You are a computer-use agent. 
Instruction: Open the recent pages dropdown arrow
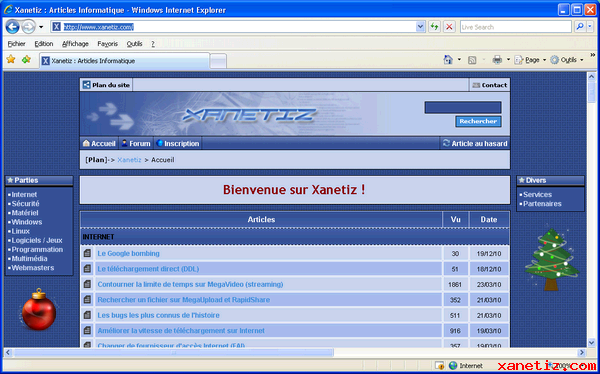pyautogui.click(x=41, y=27)
